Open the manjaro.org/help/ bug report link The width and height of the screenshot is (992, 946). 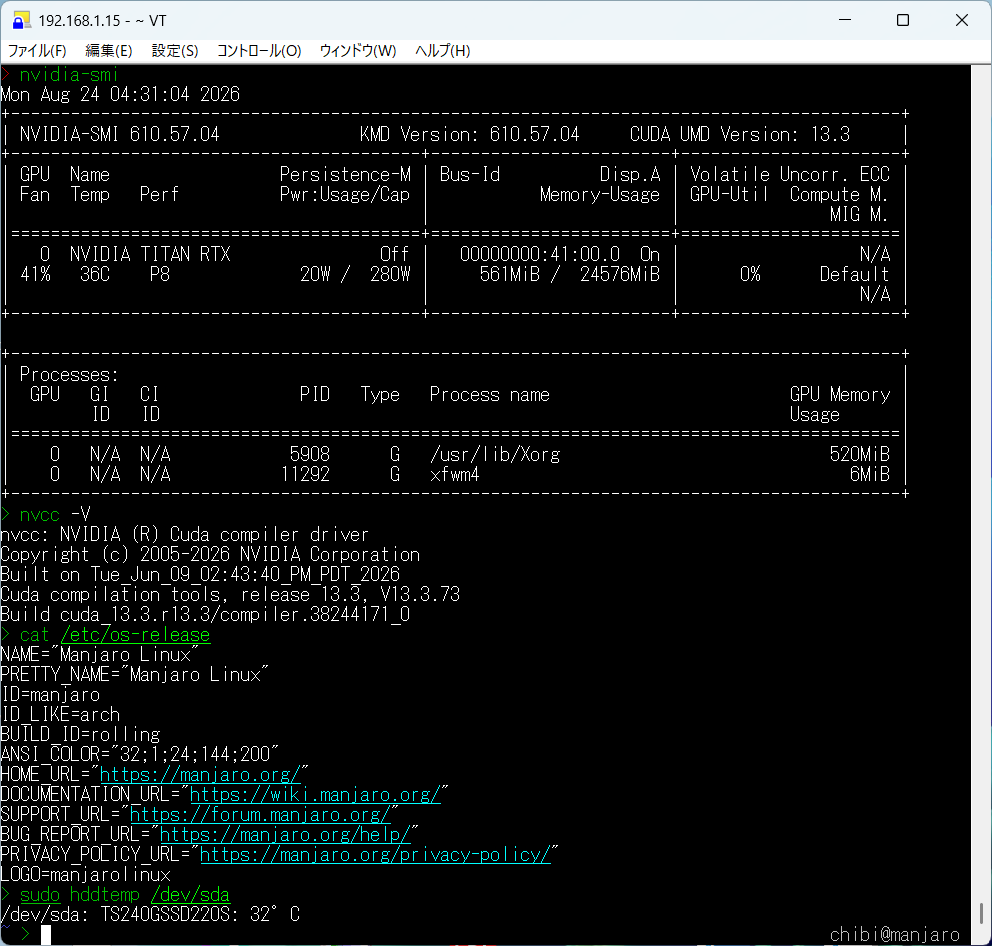coord(285,834)
